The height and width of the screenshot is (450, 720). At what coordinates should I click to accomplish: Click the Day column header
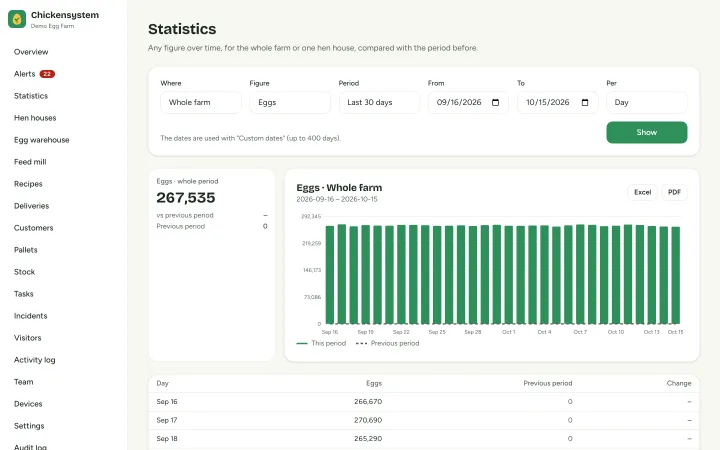(x=163, y=383)
